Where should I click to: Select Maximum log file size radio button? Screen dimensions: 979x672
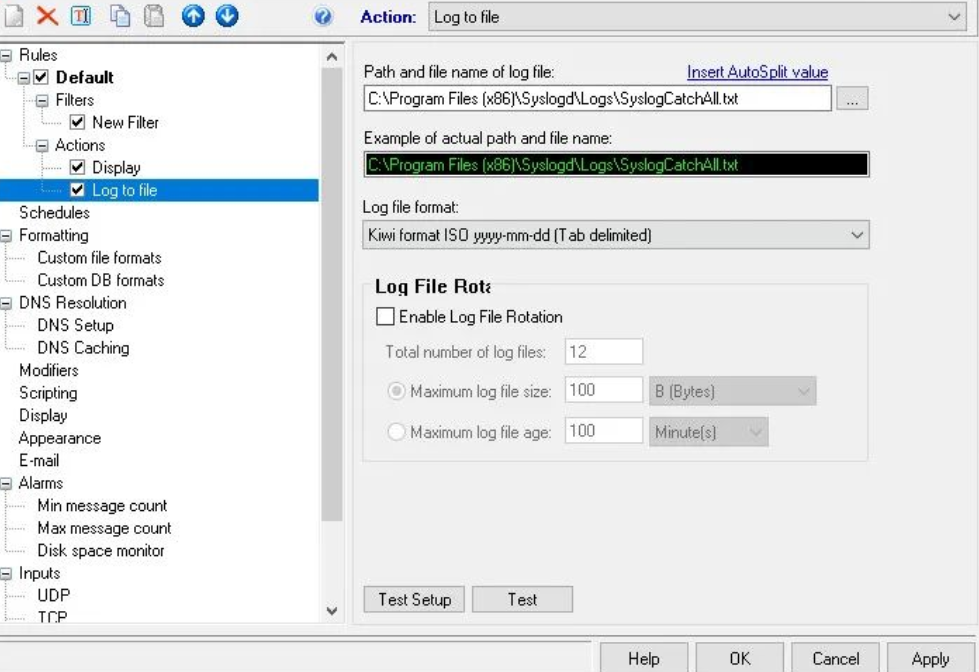tap(396, 392)
